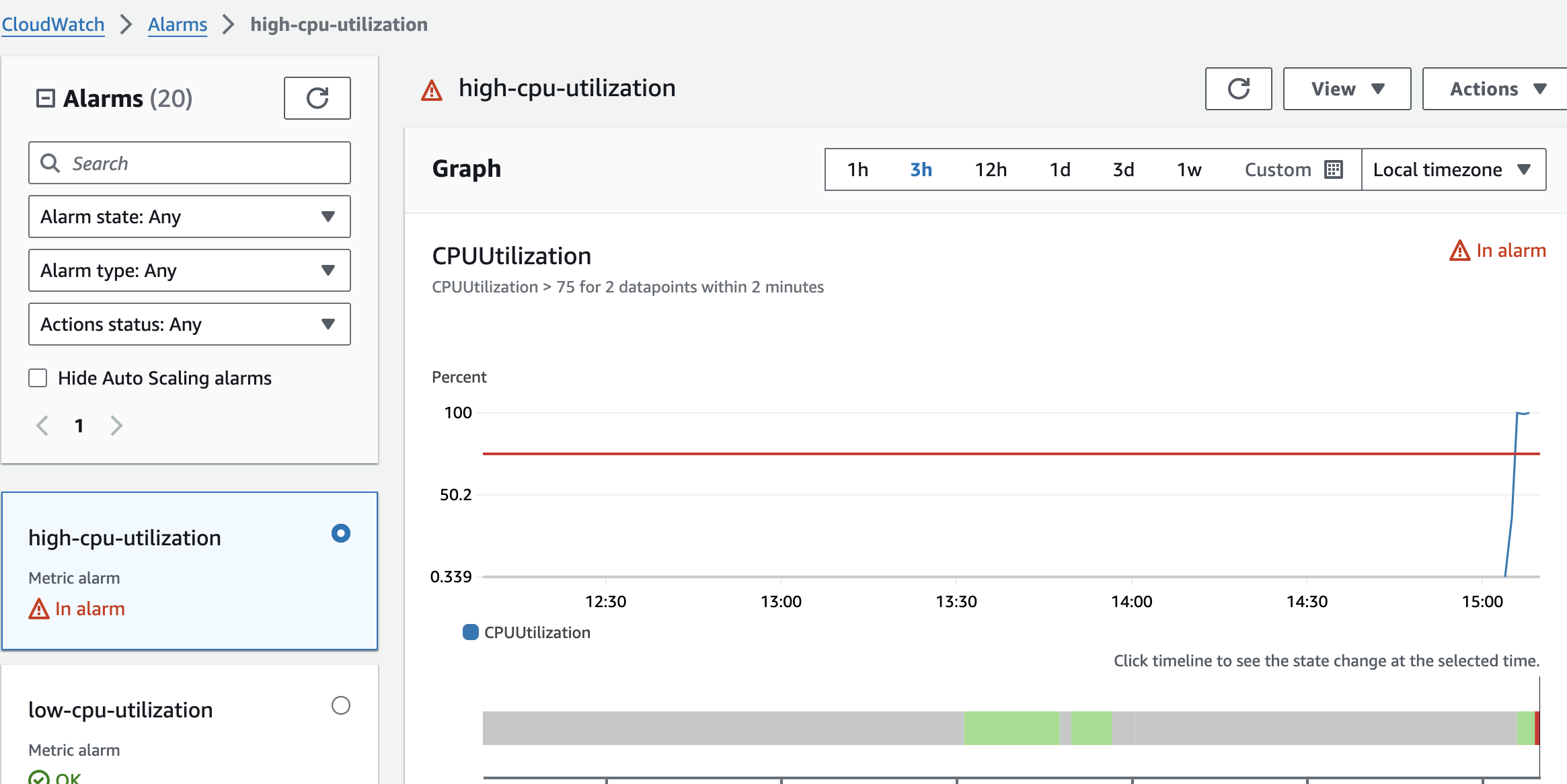
Task: Switch graph range to 12h
Action: 991,169
